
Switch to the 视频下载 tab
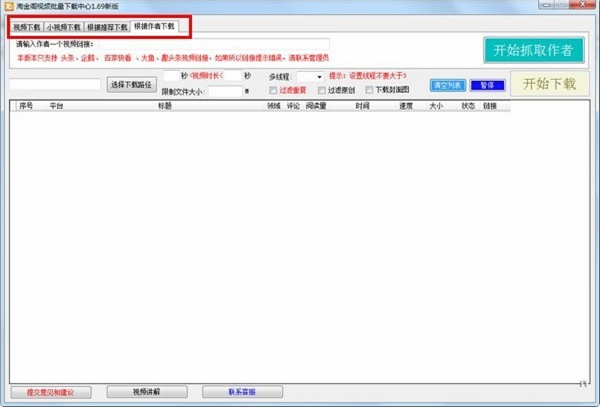[26, 27]
